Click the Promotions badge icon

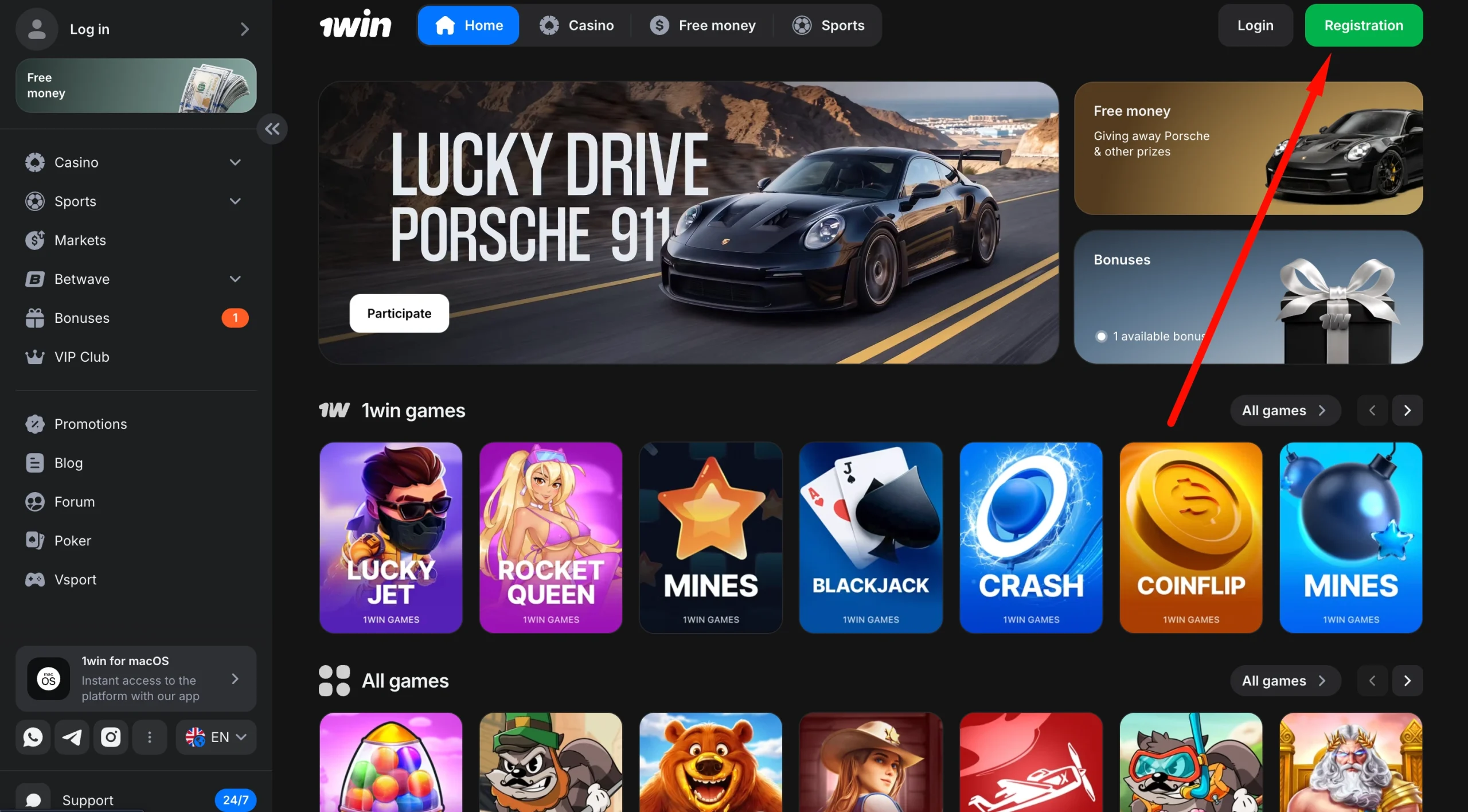[35, 424]
